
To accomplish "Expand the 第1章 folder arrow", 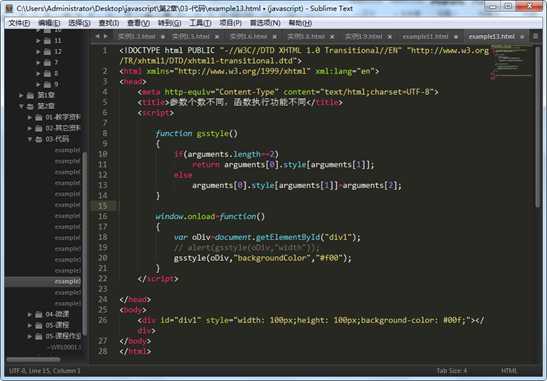I will [x=21, y=95].
